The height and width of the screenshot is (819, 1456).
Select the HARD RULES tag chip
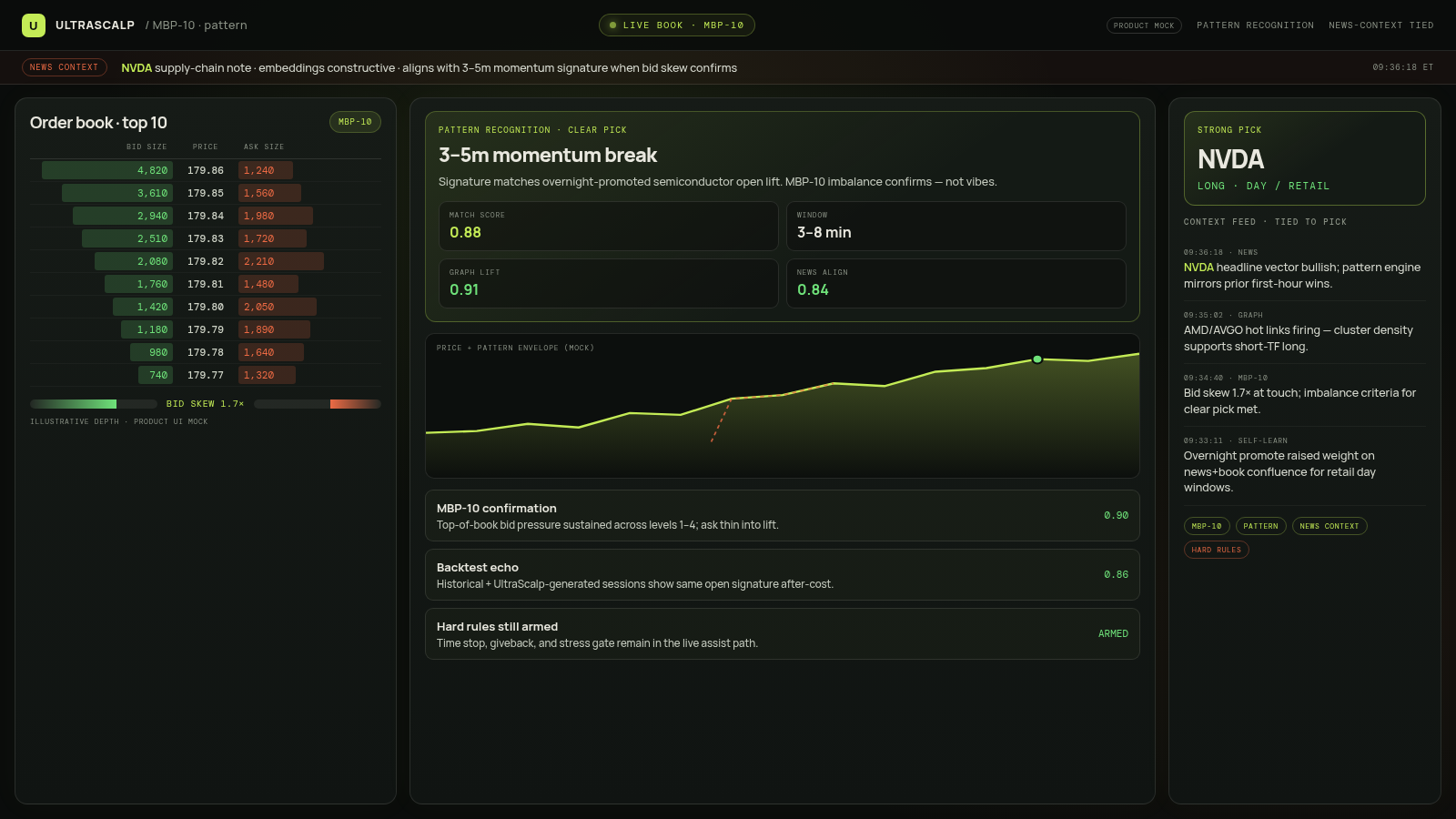[x=1217, y=550]
